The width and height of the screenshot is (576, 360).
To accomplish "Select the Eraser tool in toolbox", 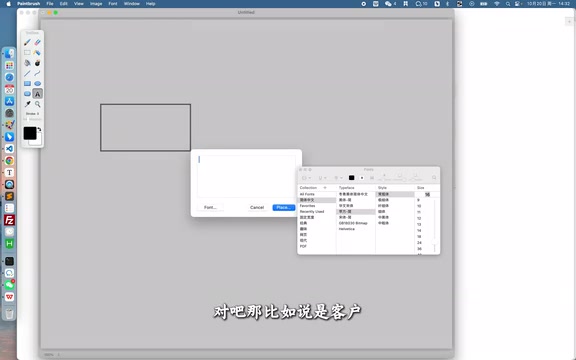I will 37,43.
